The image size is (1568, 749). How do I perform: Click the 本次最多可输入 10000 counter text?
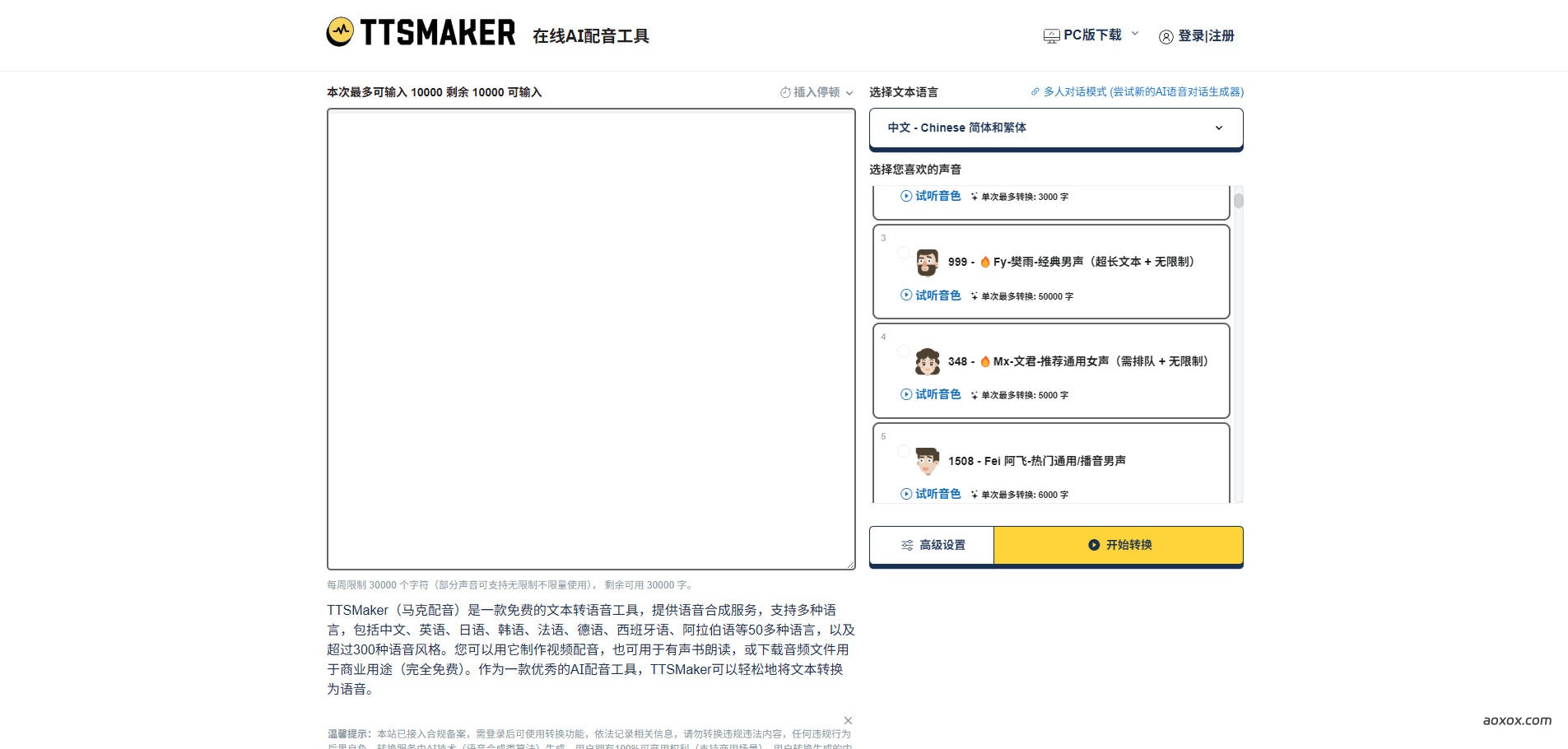point(434,92)
